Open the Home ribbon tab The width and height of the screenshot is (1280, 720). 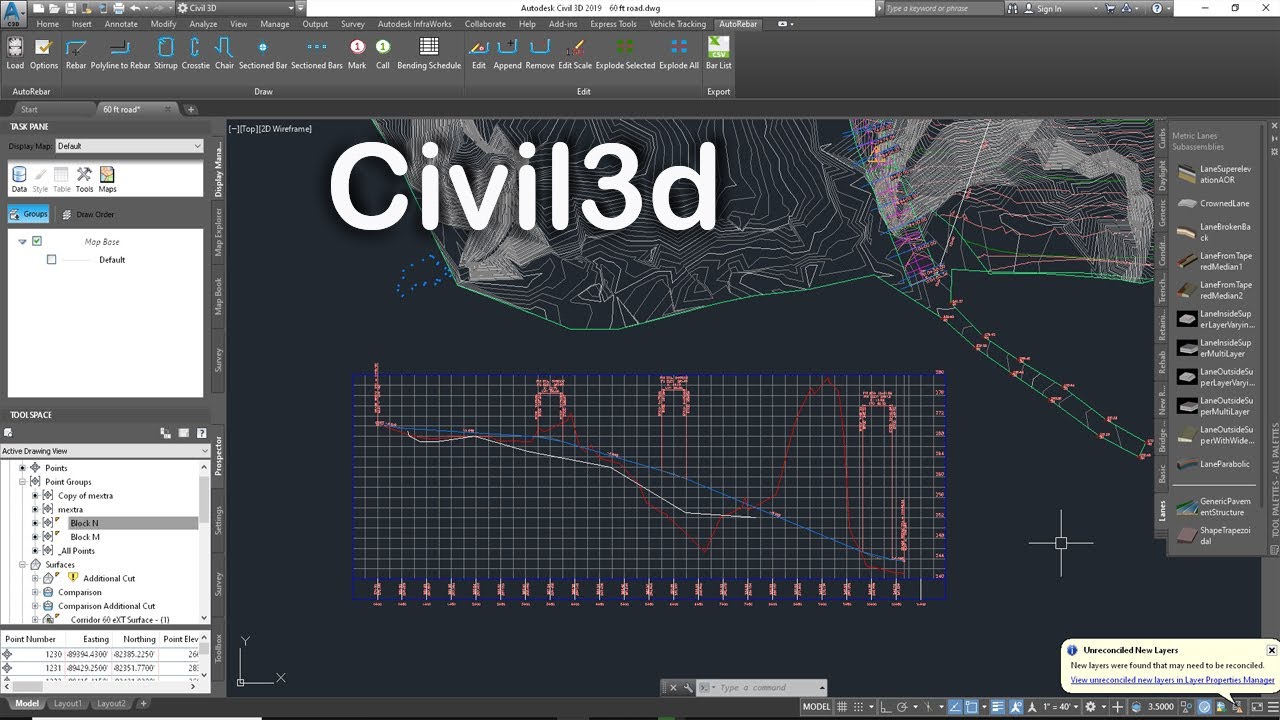tap(47, 24)
